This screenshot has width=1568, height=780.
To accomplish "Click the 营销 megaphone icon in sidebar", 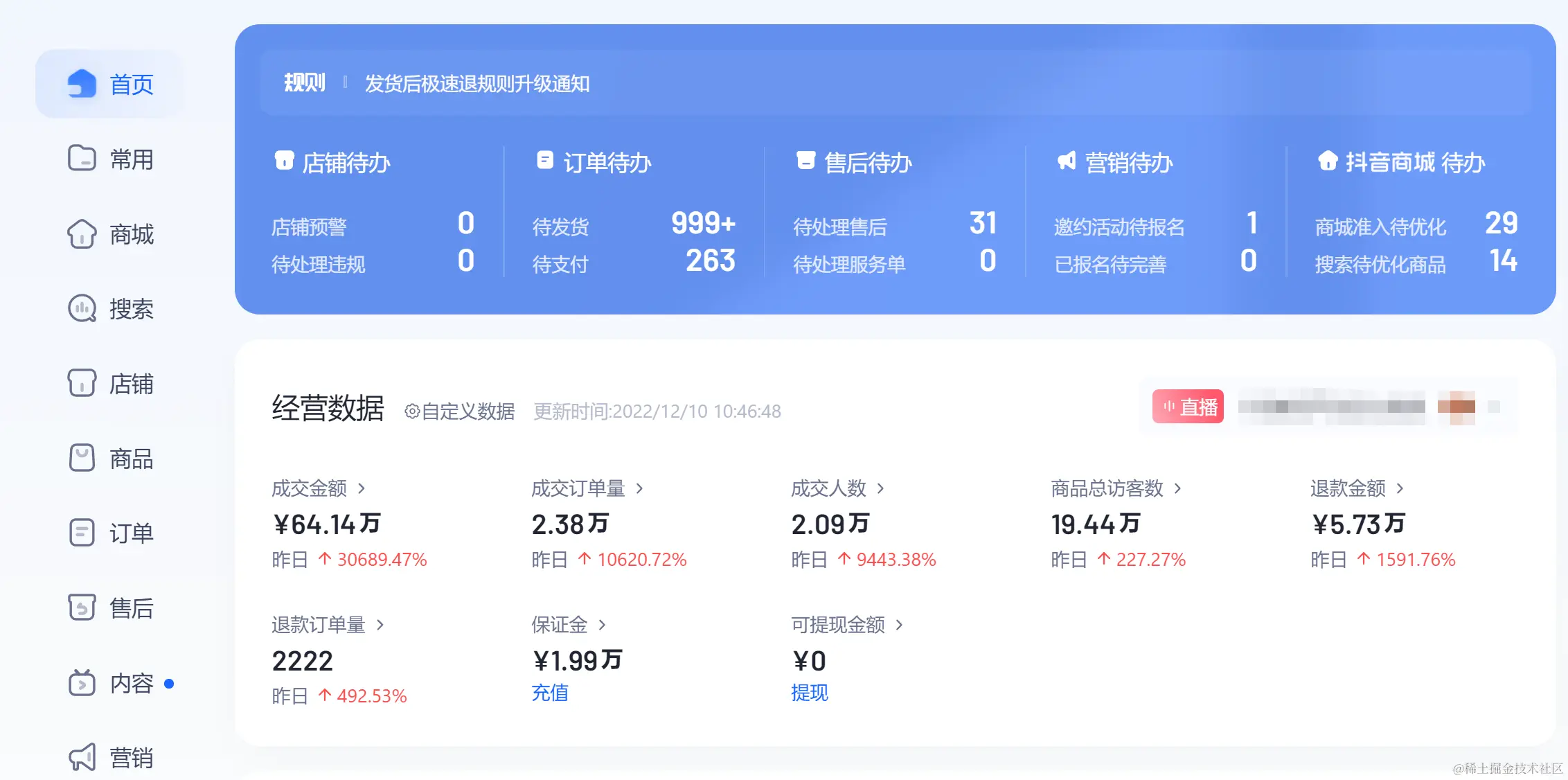I will [82, 757].
